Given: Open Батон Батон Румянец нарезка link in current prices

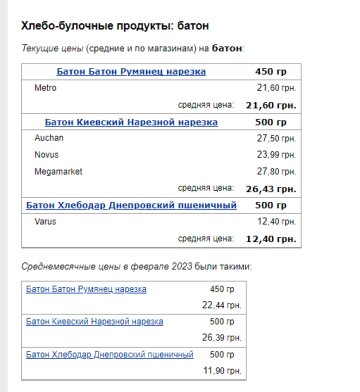Looking at the screenshot, I should 131,72.
